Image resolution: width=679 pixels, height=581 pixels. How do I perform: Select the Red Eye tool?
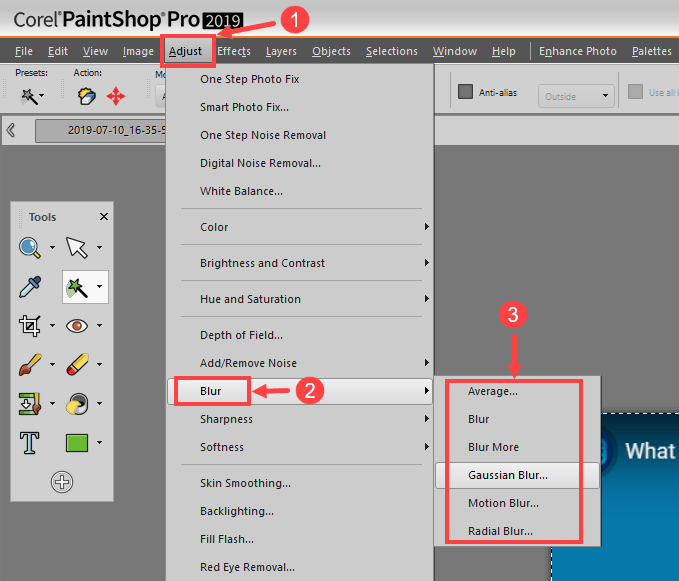pos(77,326)
